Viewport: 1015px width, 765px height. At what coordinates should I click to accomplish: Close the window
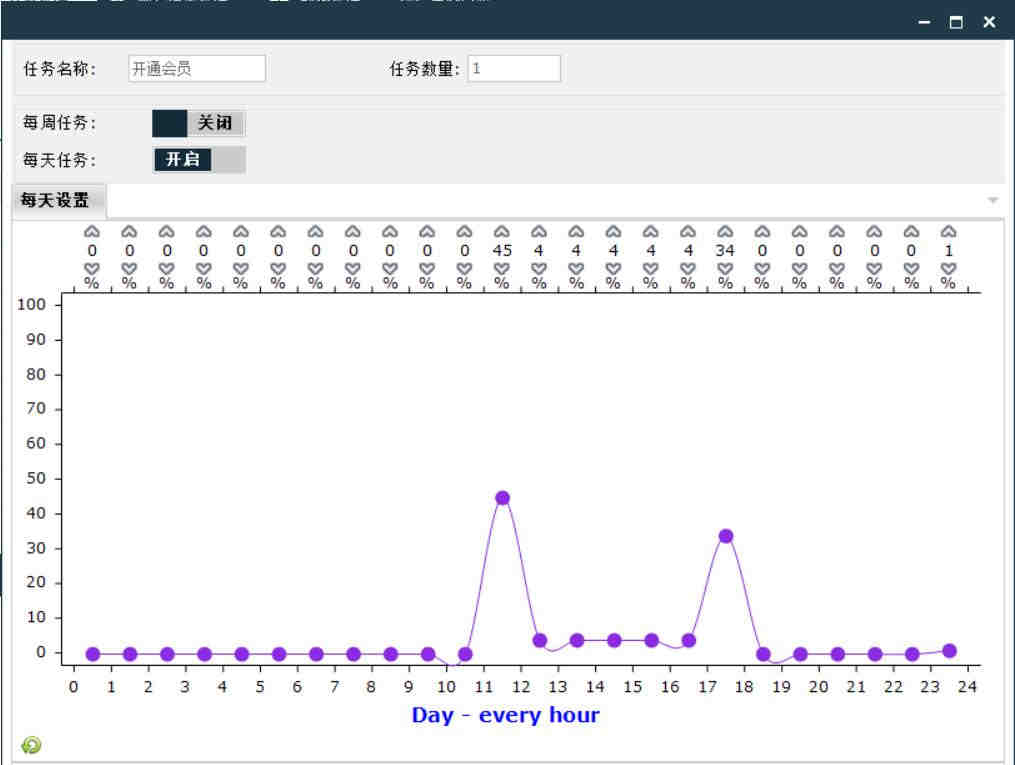click(989, 22)
